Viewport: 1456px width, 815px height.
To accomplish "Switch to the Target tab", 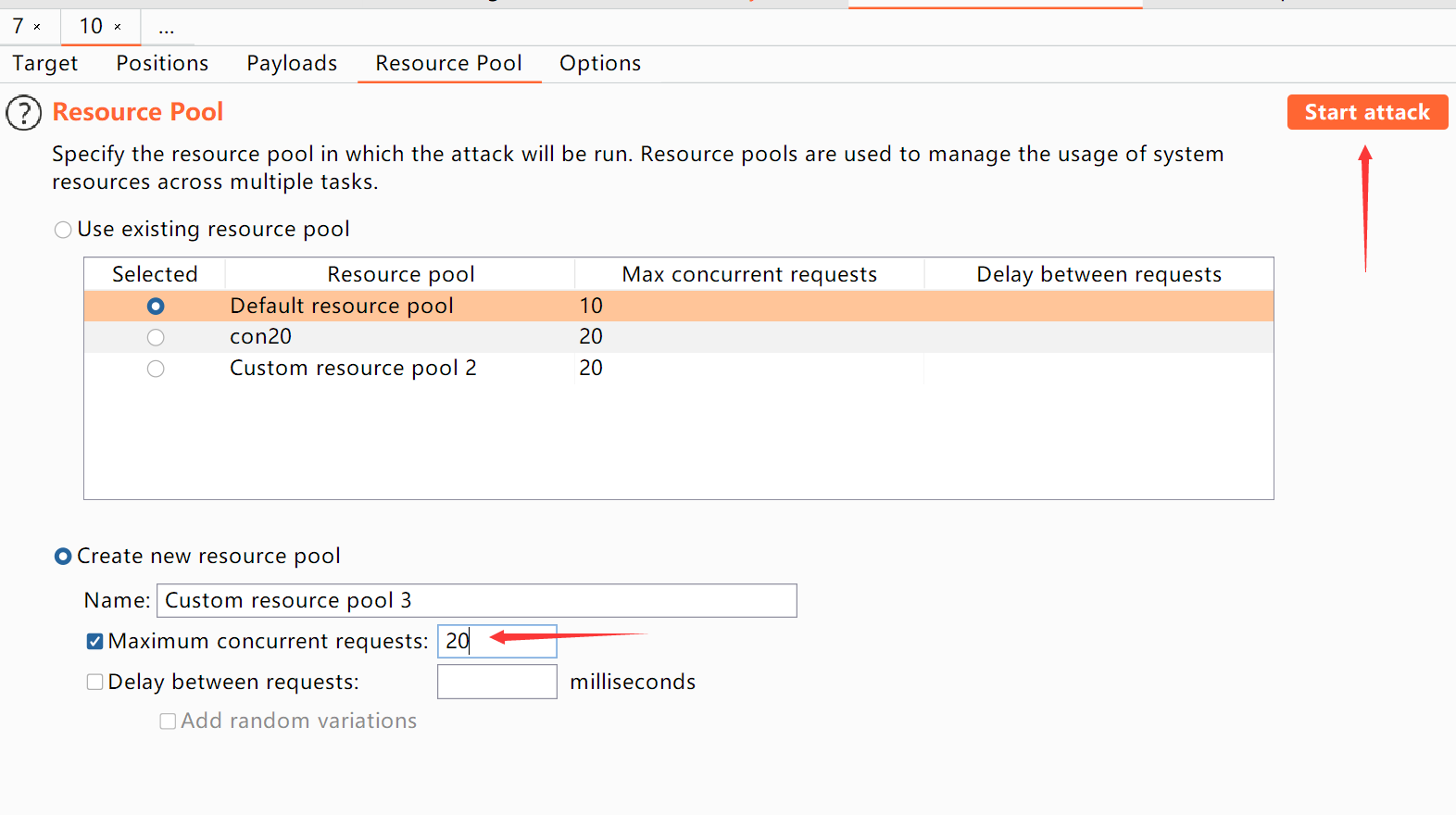I will tap(45, 63).
